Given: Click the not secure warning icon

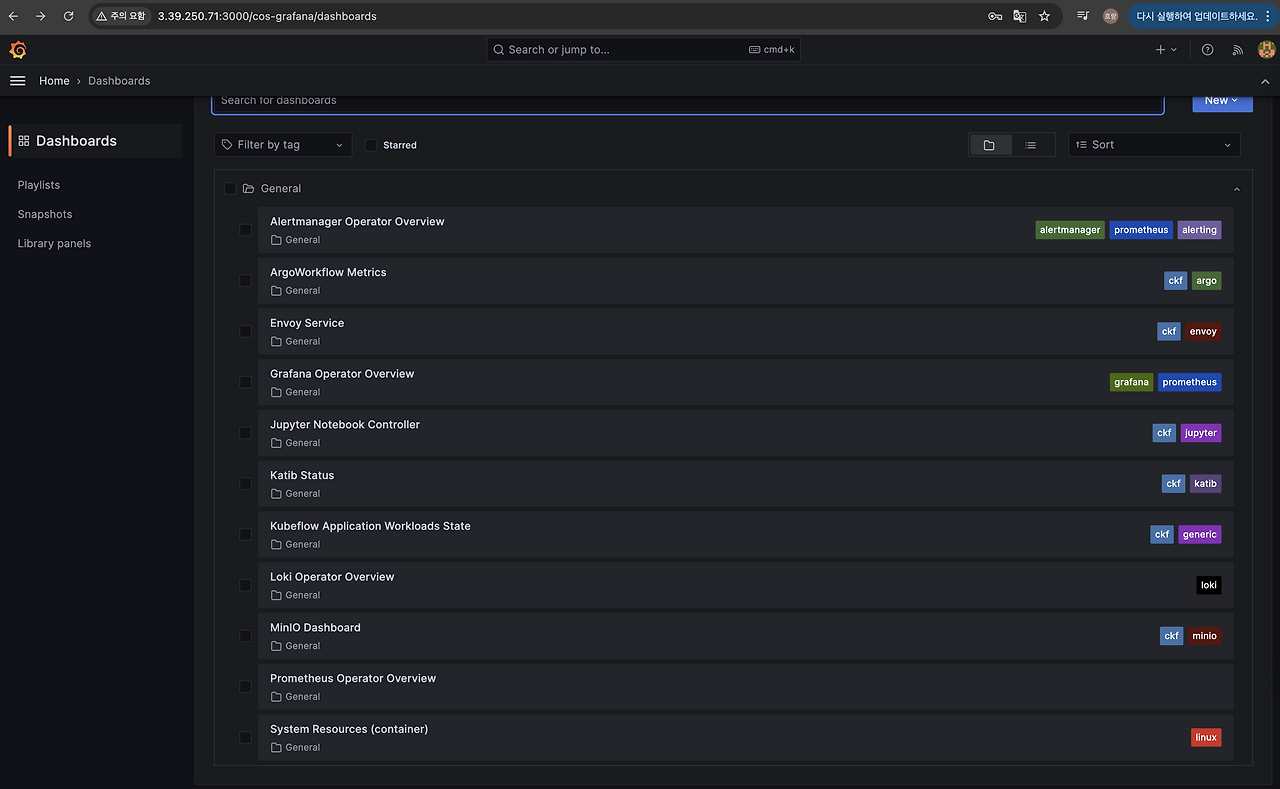Looking at the screenshot, I should click(x=102, y=16).
